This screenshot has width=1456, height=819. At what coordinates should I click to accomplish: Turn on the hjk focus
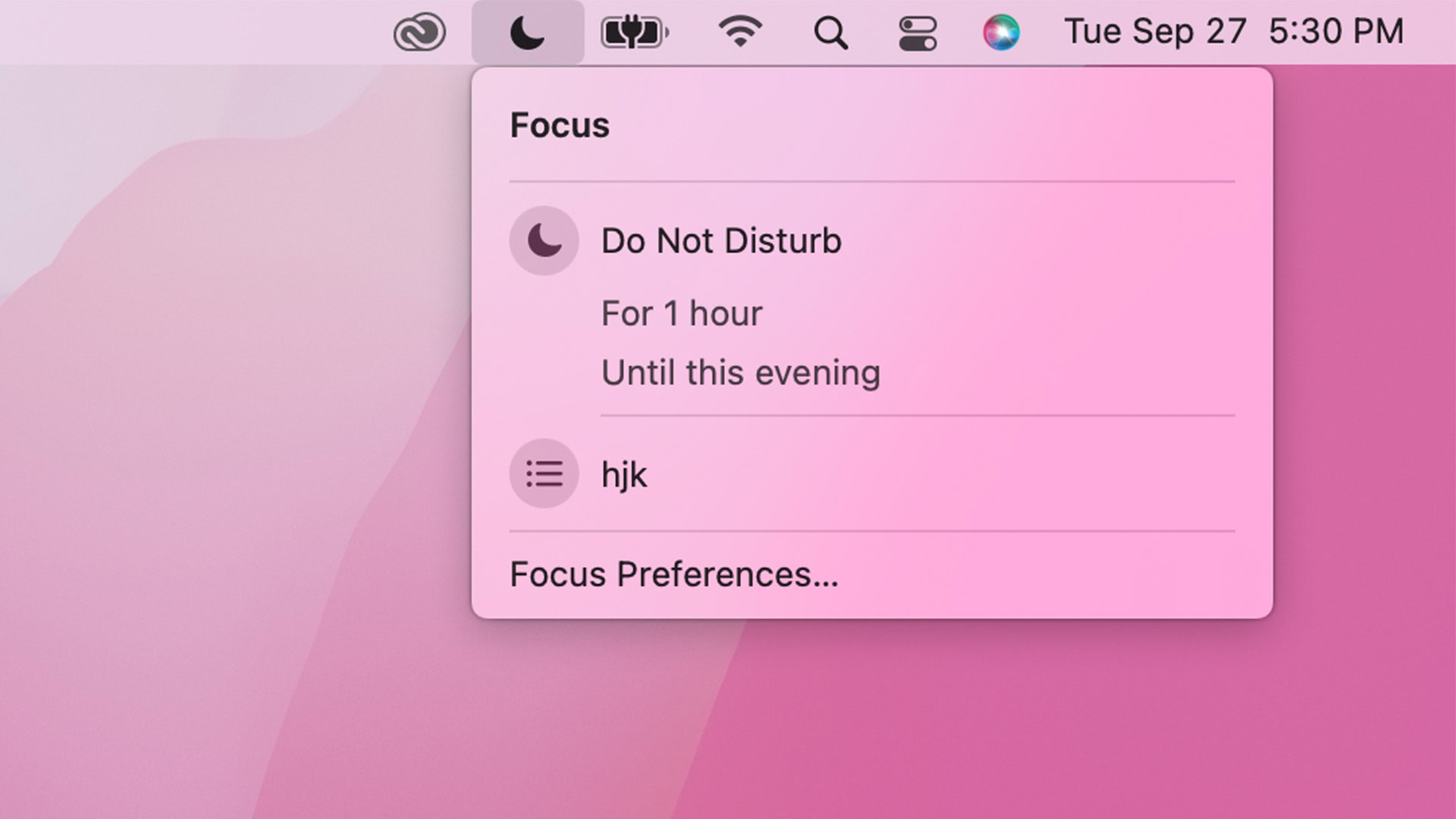624,475
